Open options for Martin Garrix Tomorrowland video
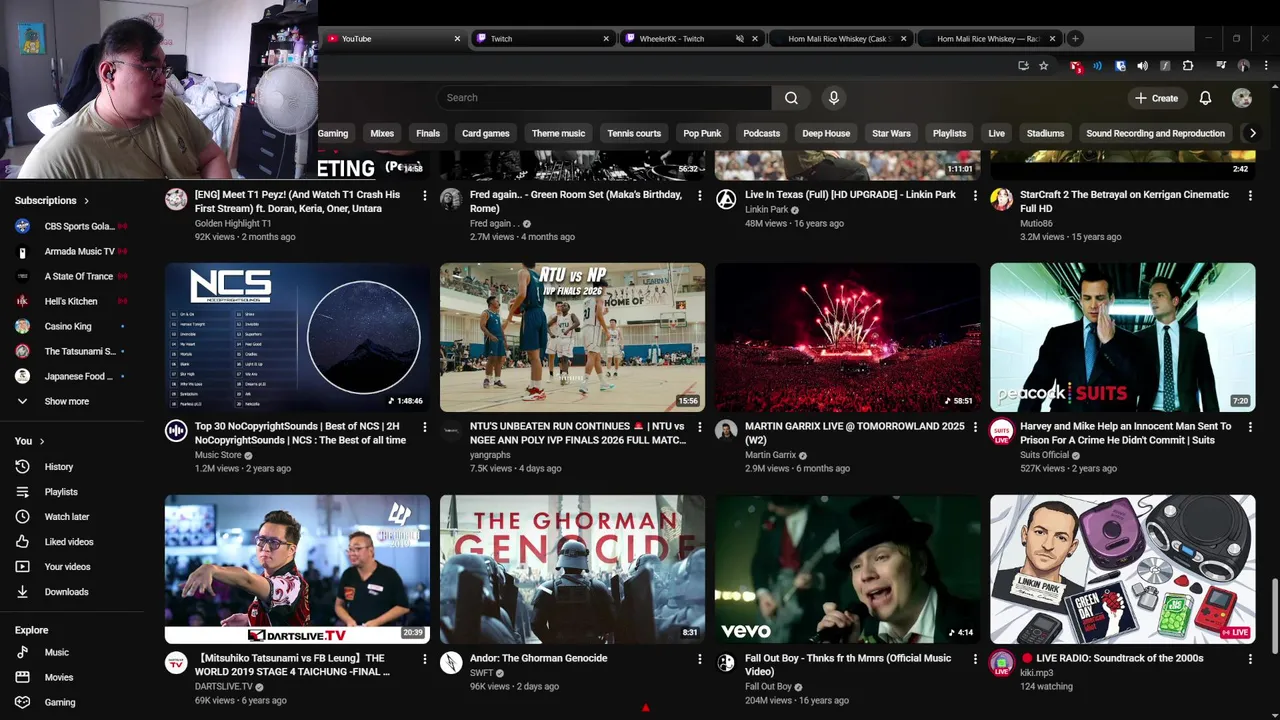 click(975, 427)
